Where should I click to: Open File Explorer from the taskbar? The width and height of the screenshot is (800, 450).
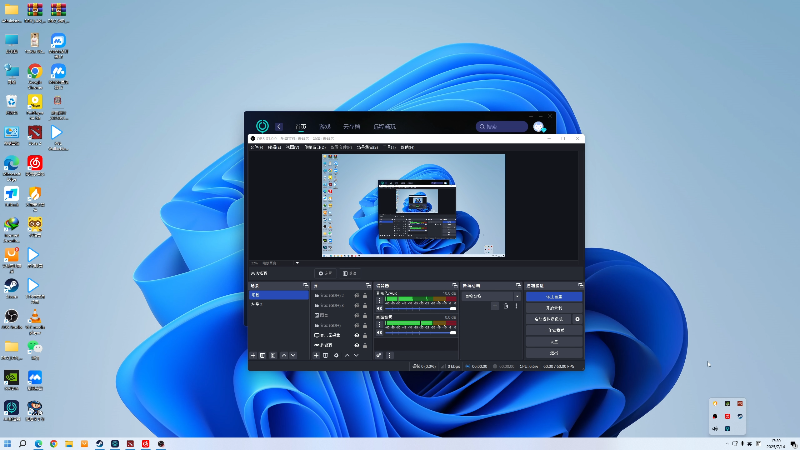pos(69,444)
